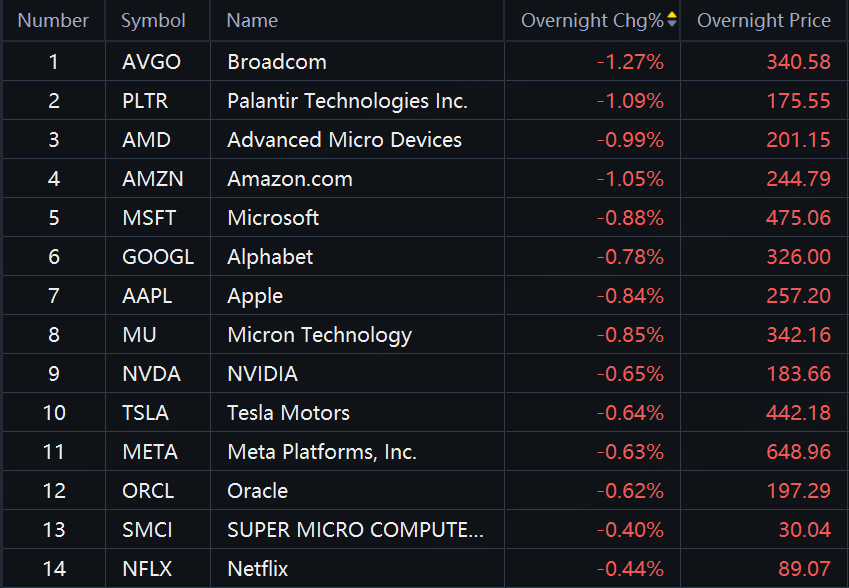This screenshot has width=849, height=588.
Task: Select the Alphabet row name
Action: (270, 257)
